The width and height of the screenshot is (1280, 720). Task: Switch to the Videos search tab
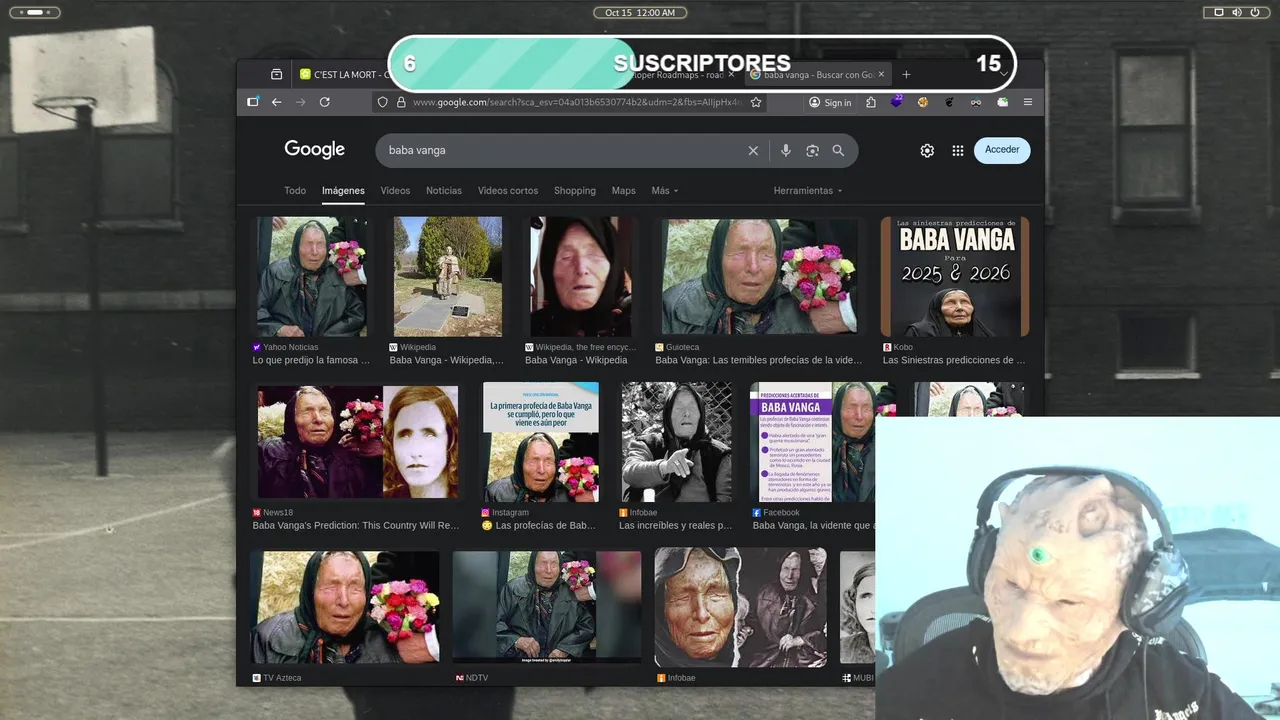(x=395, y=190)
